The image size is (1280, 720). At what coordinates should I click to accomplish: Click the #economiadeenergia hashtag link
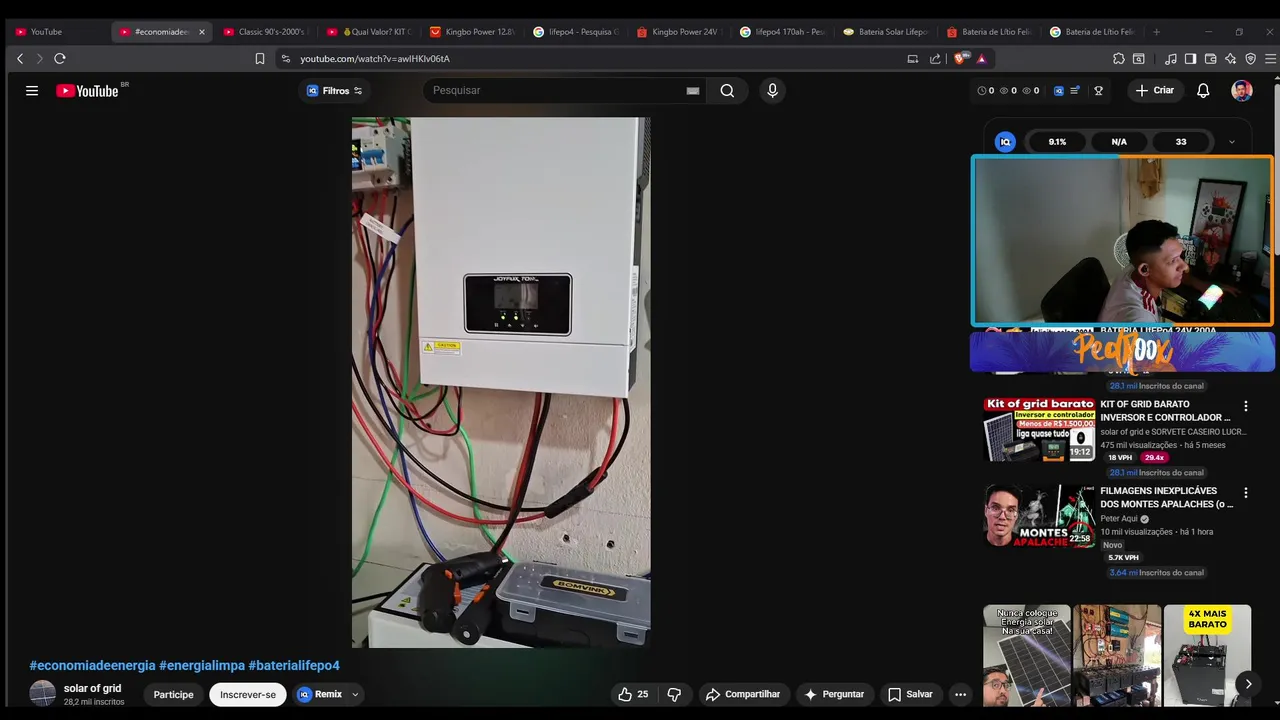[x=93, y=665]
